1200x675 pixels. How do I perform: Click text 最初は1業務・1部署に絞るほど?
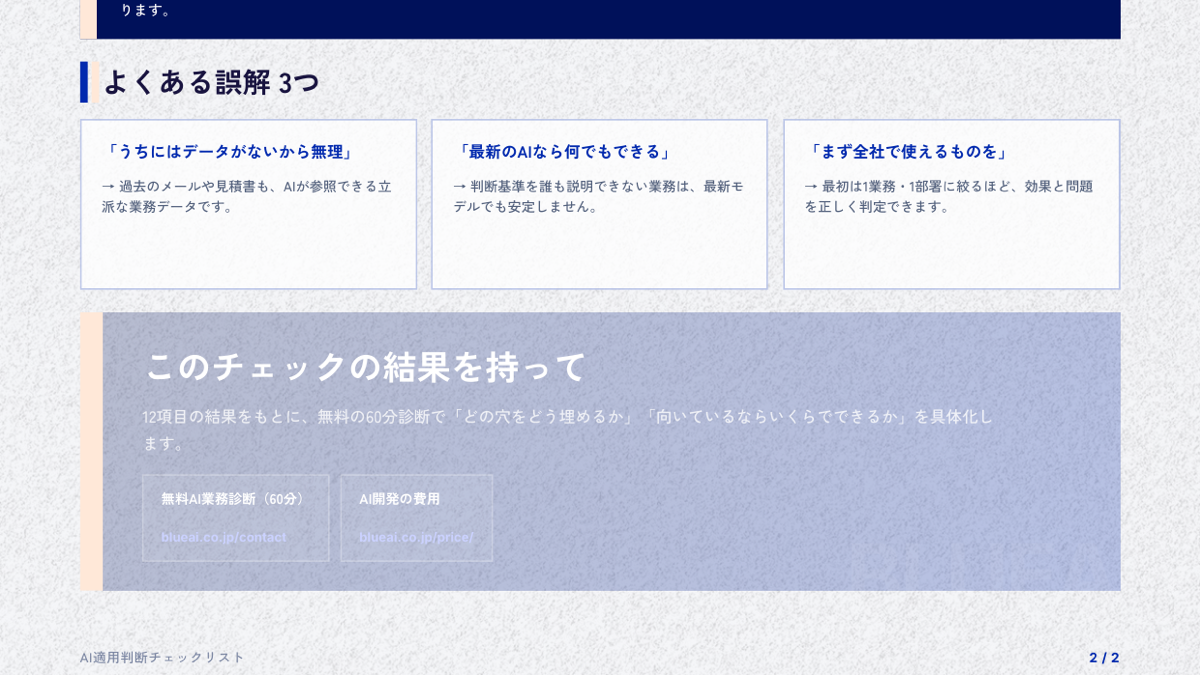[914, 186]
